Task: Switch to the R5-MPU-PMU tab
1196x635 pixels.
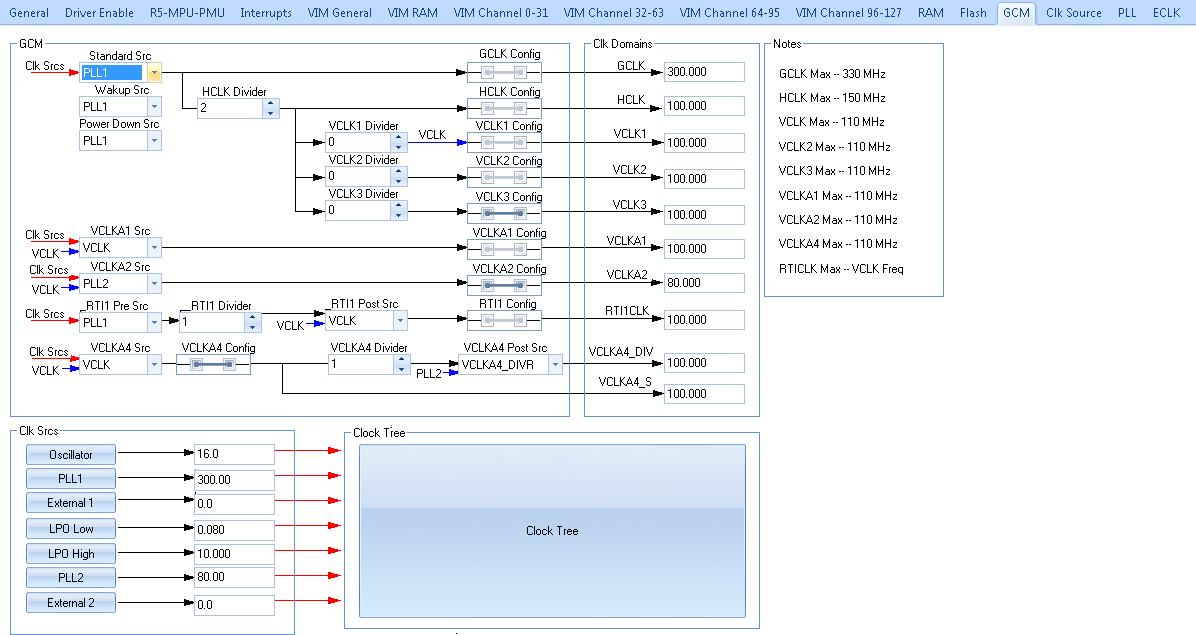Action: [187, 13]
